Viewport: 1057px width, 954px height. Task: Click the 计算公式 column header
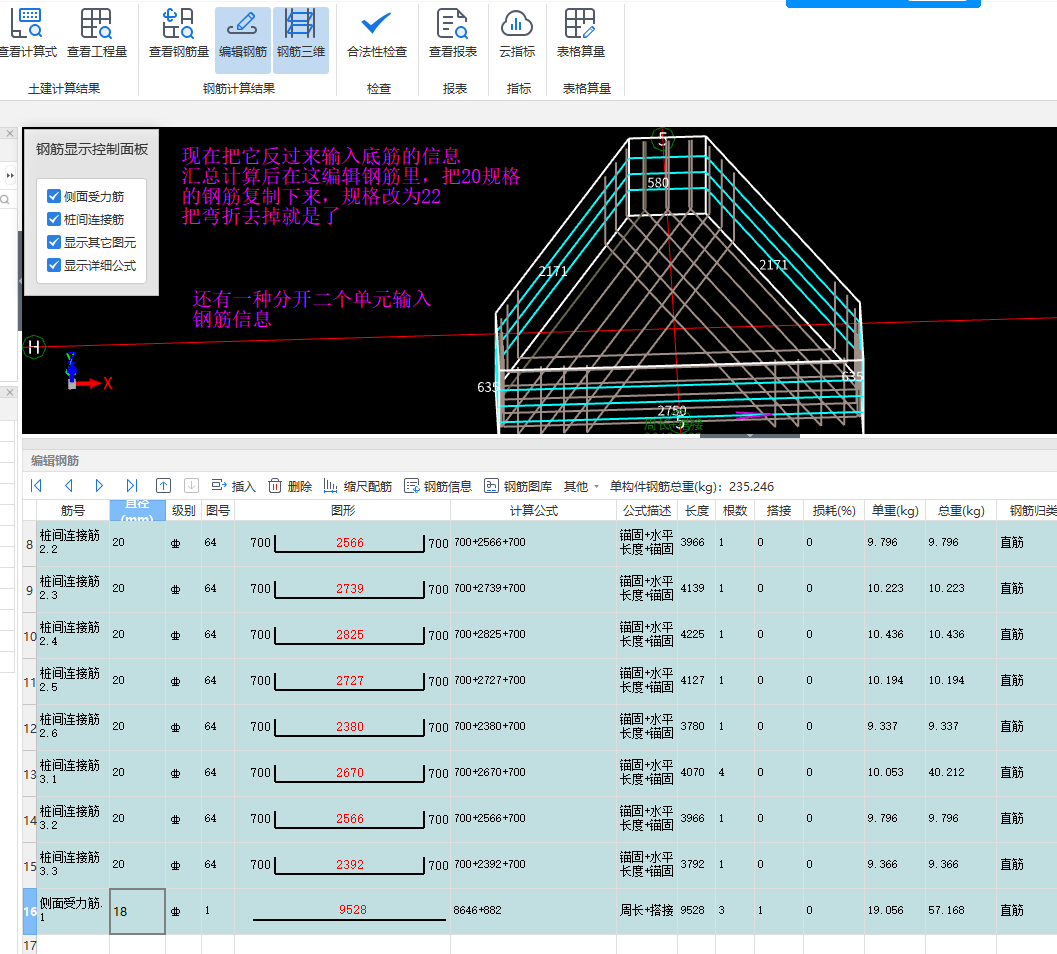[x=533, y=510]
